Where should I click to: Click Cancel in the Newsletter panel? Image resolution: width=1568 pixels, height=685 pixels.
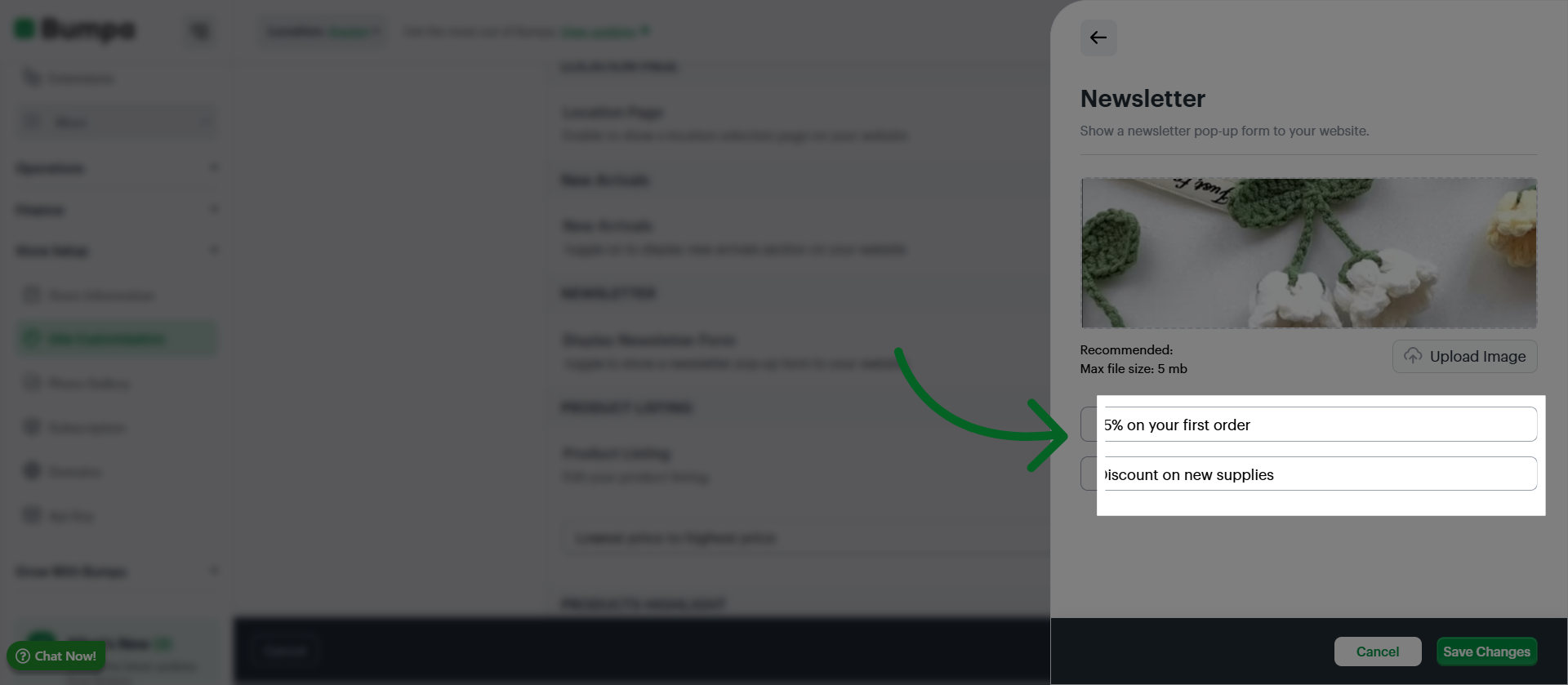point(1378,652)
